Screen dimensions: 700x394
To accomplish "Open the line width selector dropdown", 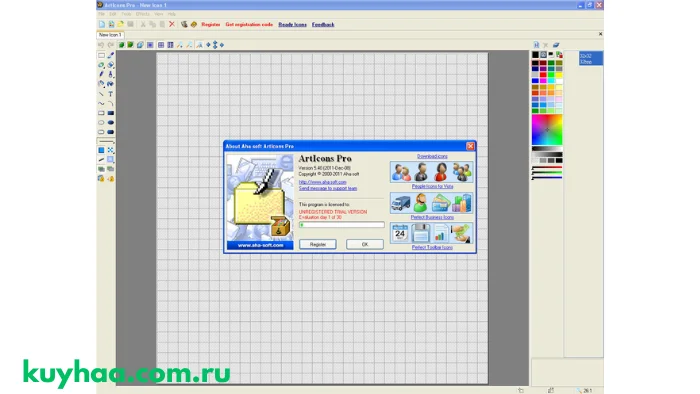I will pos(106,141).
